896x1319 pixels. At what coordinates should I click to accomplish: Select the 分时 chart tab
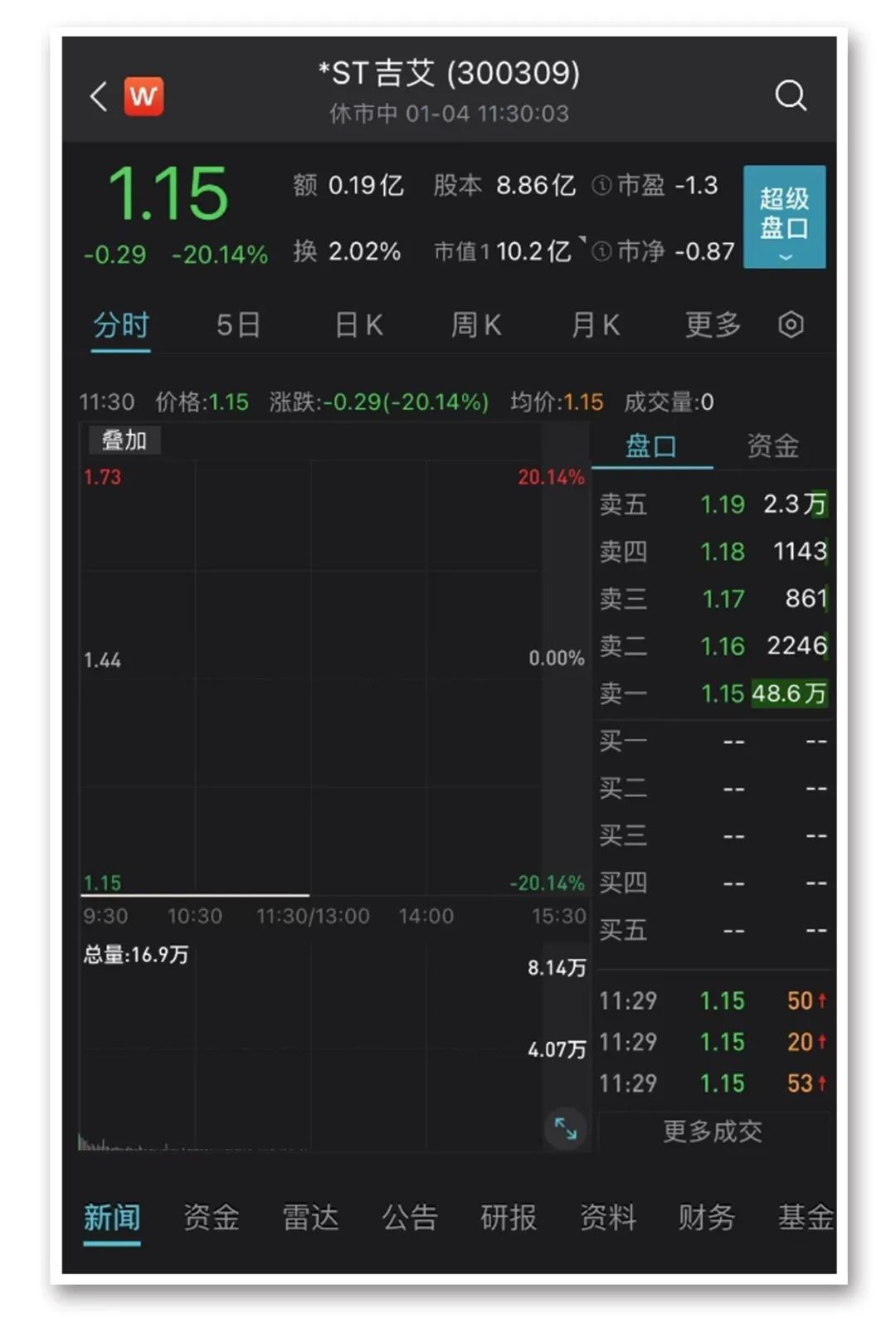pos(121,324)
